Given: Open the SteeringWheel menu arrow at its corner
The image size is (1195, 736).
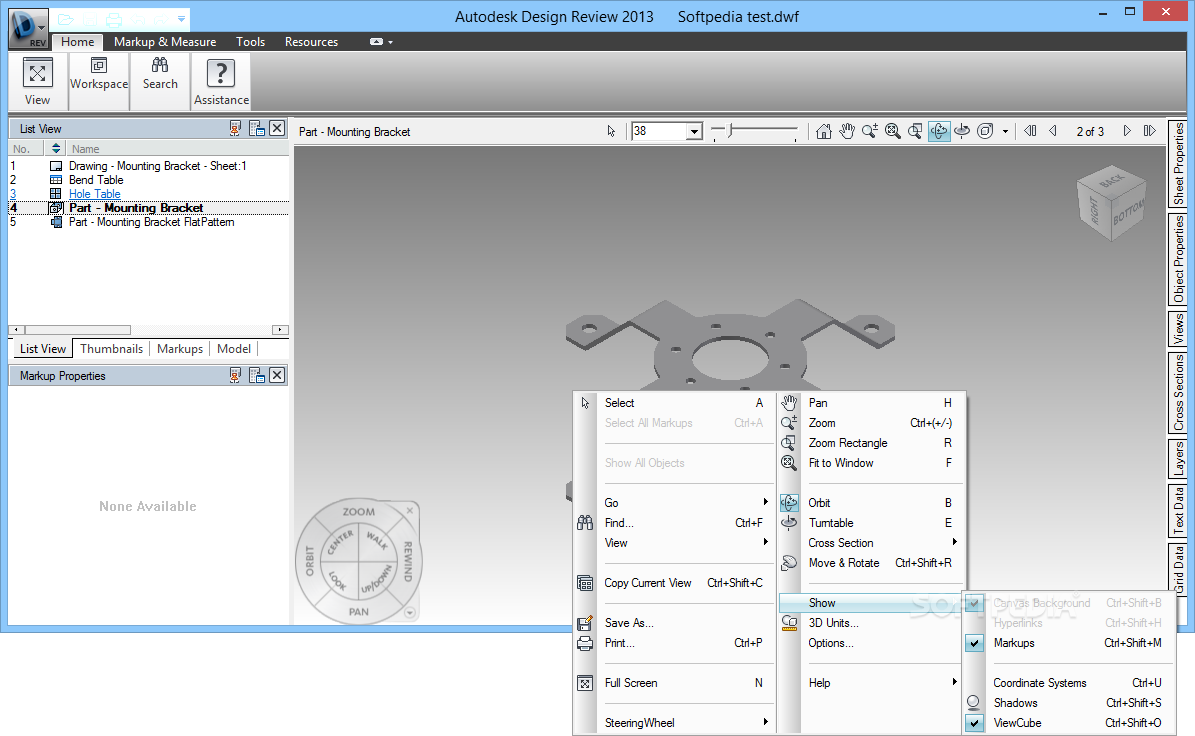Looking at the screenshot, I should pos(410,613).
